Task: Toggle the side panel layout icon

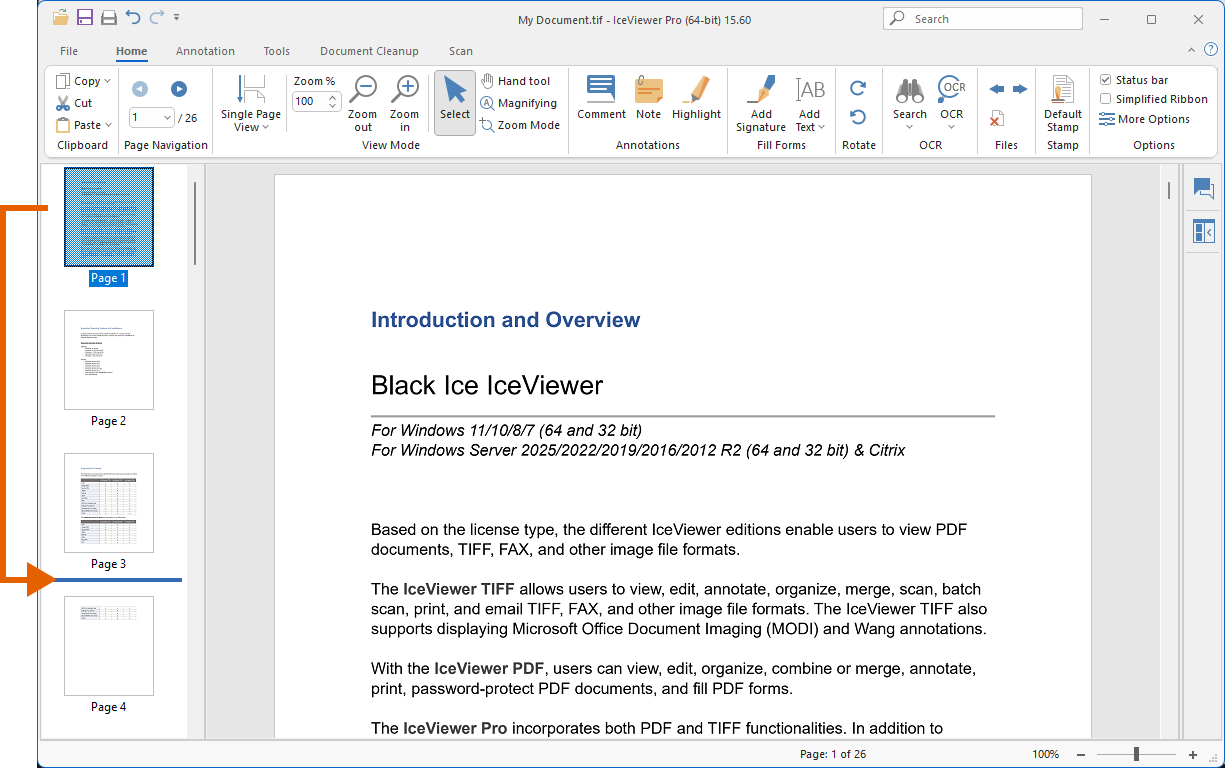Action: click(1203, 232)
